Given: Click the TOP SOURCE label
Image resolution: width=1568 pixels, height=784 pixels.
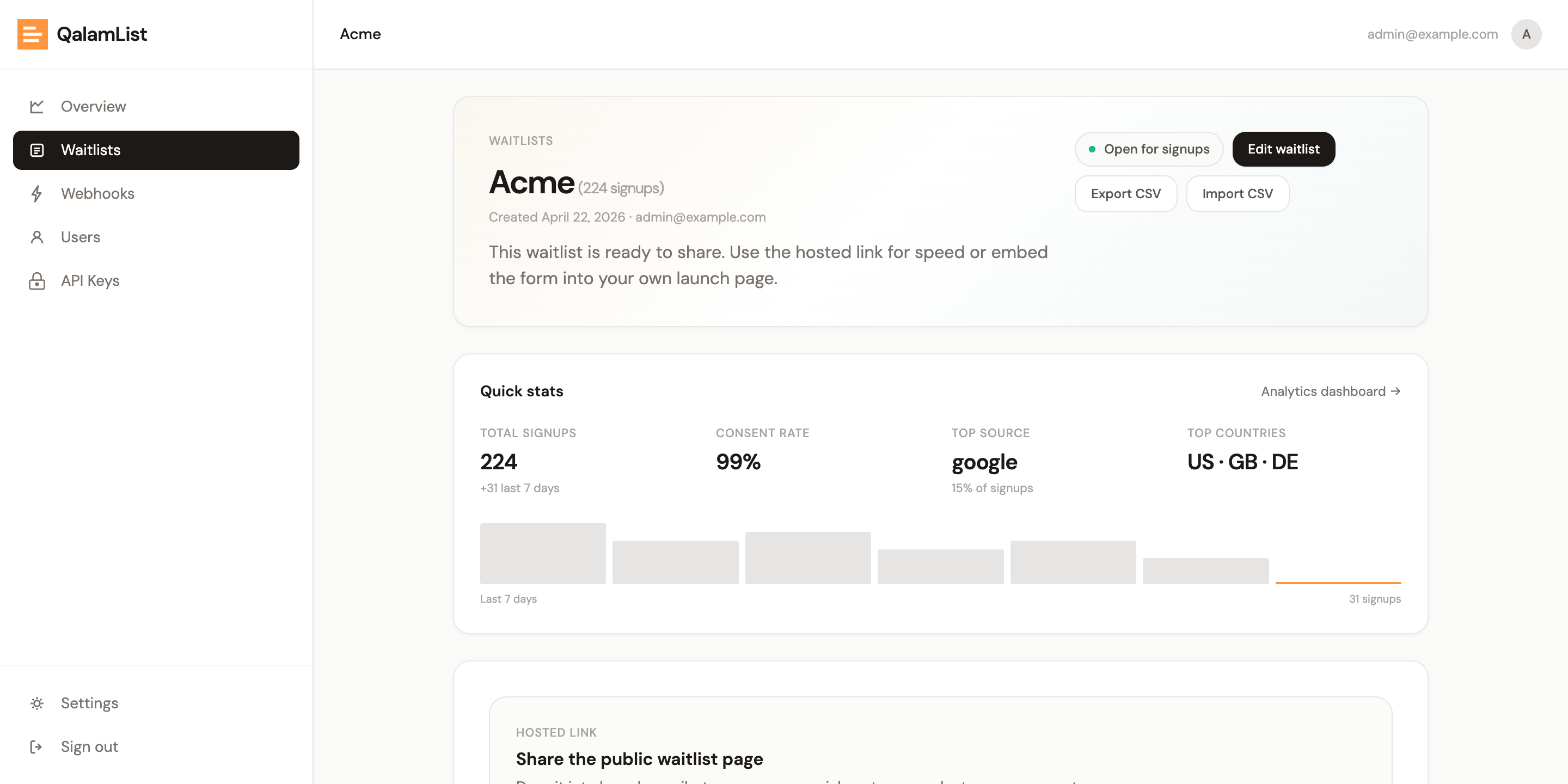Looking at the screenshot, I should [990, 433].
